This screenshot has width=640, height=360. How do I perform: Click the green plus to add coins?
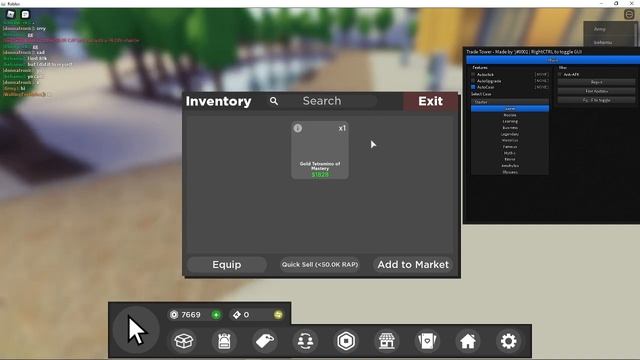tap(216, 315)
